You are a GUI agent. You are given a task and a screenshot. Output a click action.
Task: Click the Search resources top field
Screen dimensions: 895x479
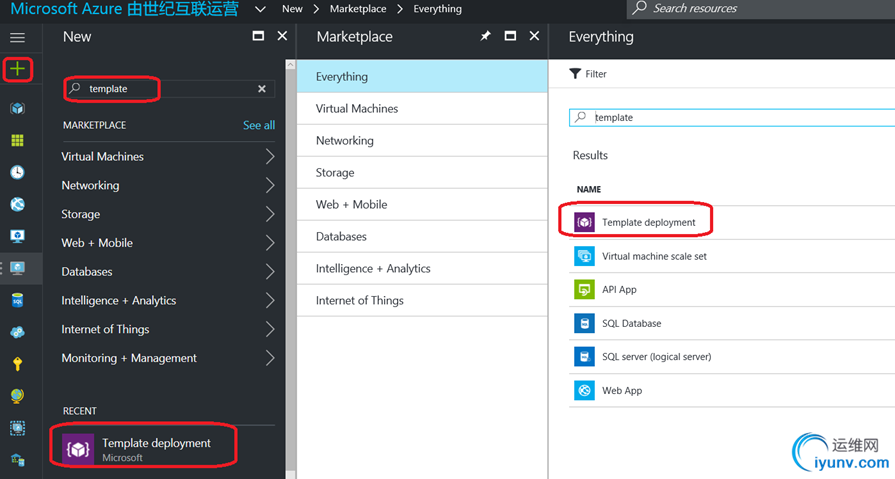click(x=761, y=9)
